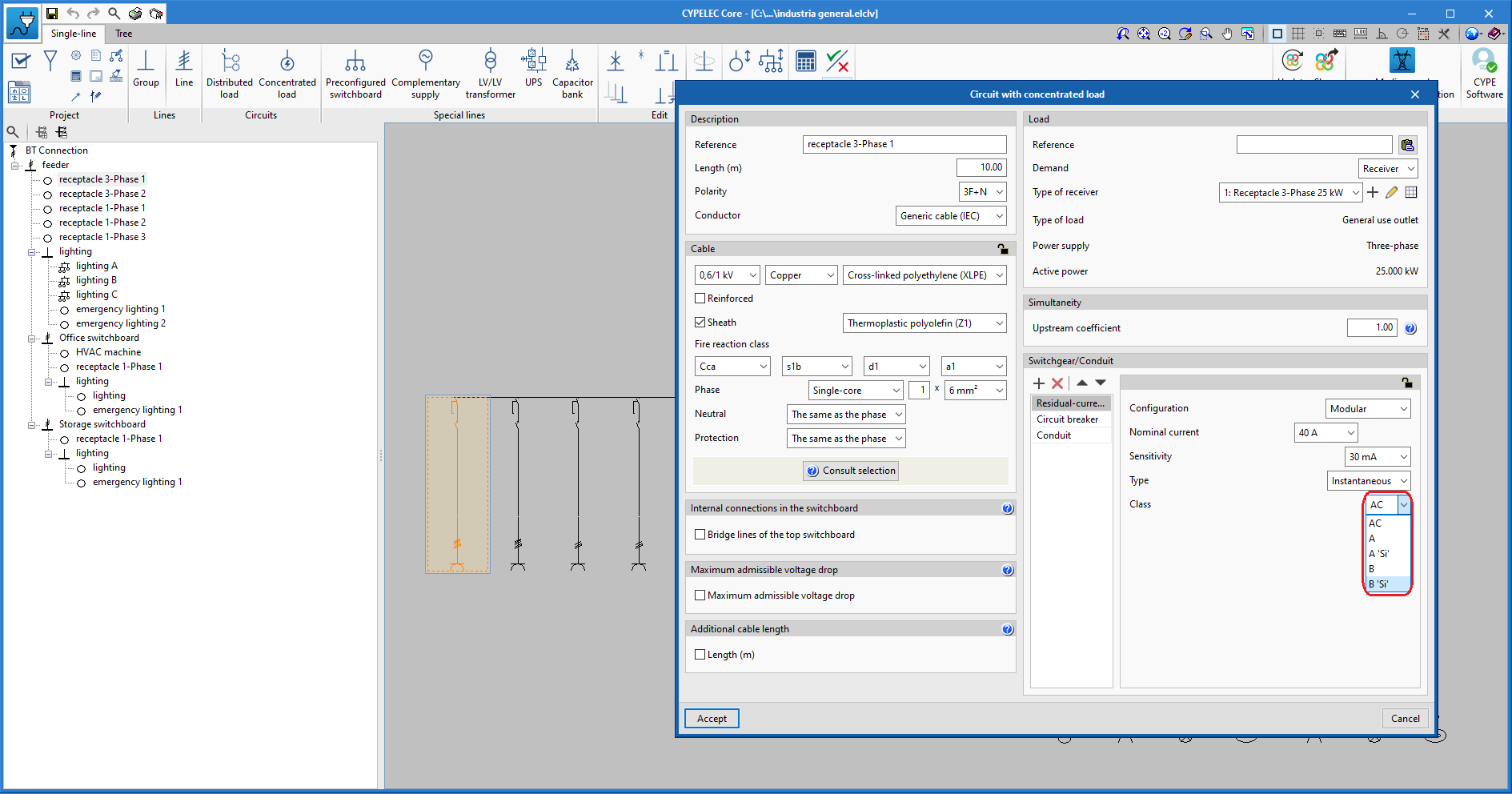
Task: Move switchgear item down
Action: 1101,383
